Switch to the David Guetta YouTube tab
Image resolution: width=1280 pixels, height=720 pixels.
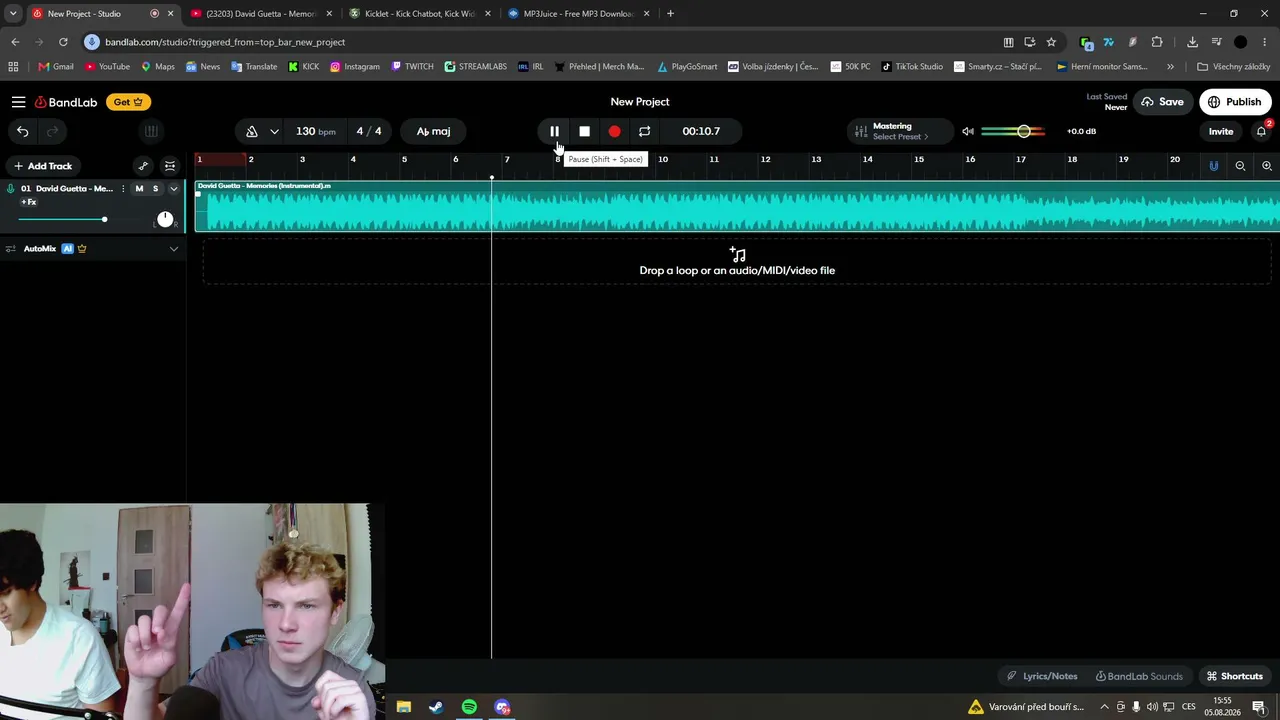point(262,14)
